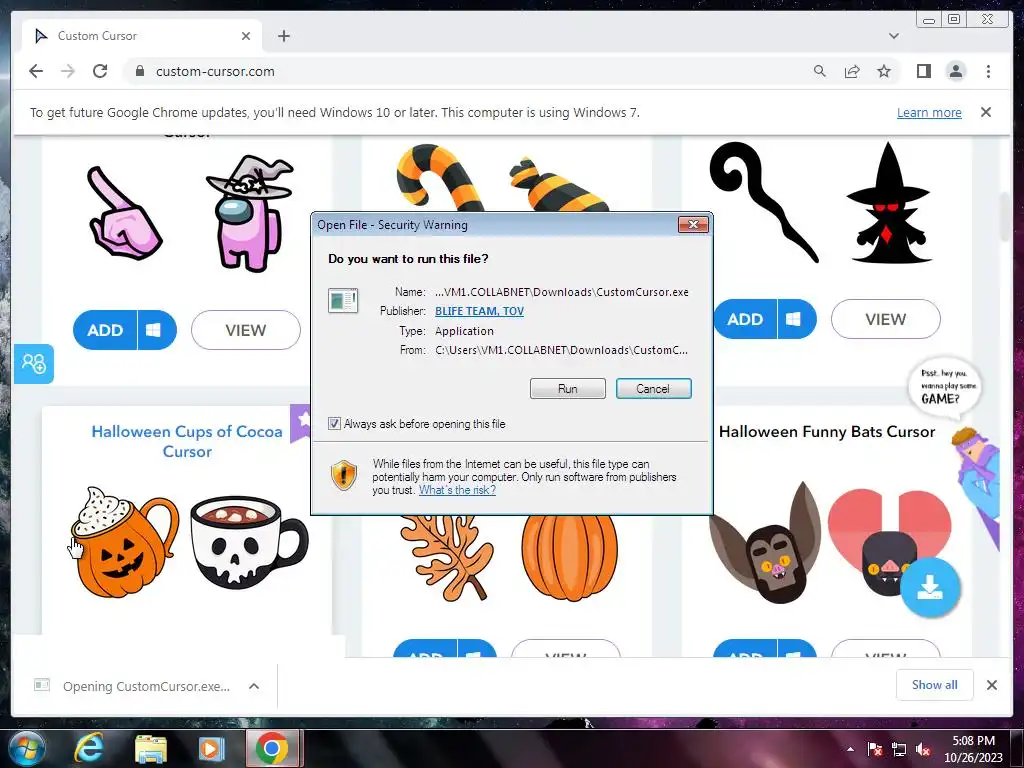Select the pumpkin cocoa cup cursor image
Image resolution: width=1024 pixels, height=768 pixels.
[124, 541]
